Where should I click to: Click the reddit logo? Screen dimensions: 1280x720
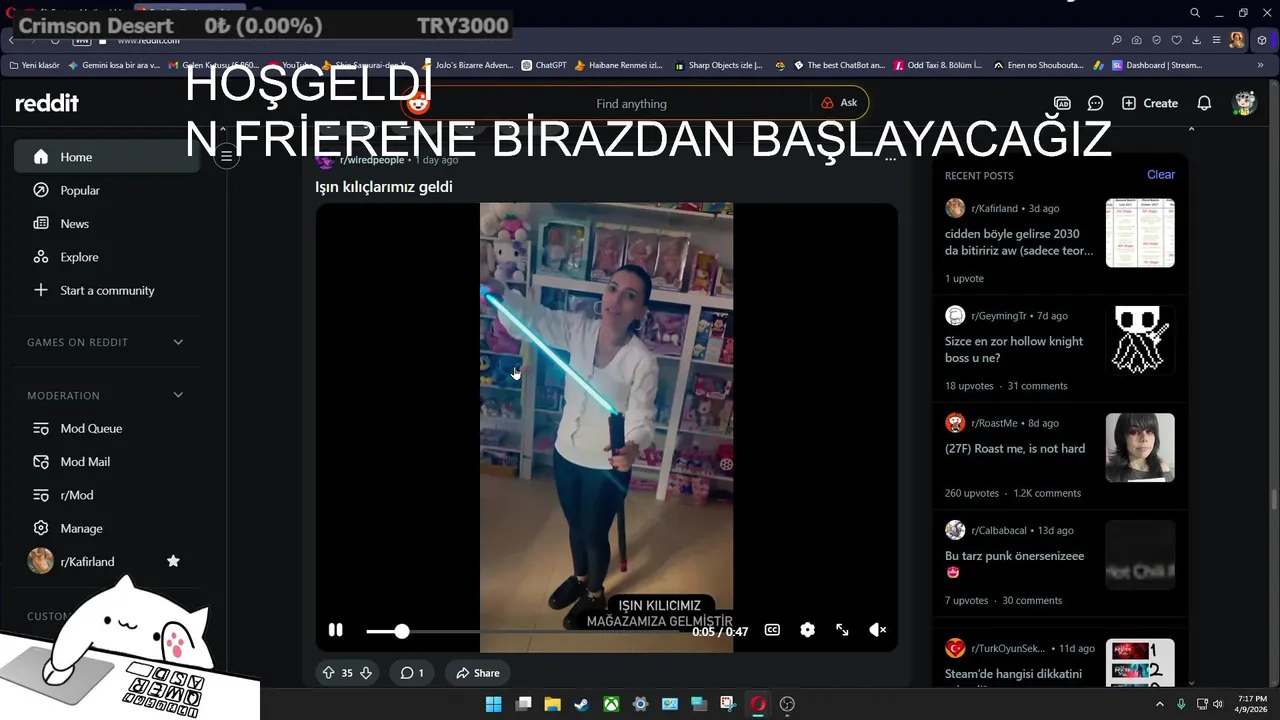(x=47, y=103)
